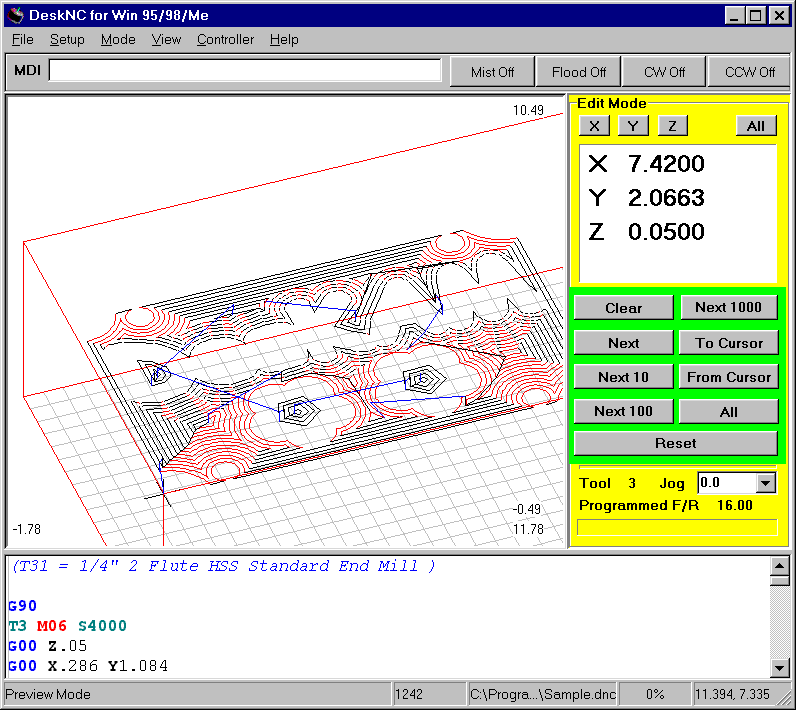
Task: Open the File menu
Action: [23, 40]
